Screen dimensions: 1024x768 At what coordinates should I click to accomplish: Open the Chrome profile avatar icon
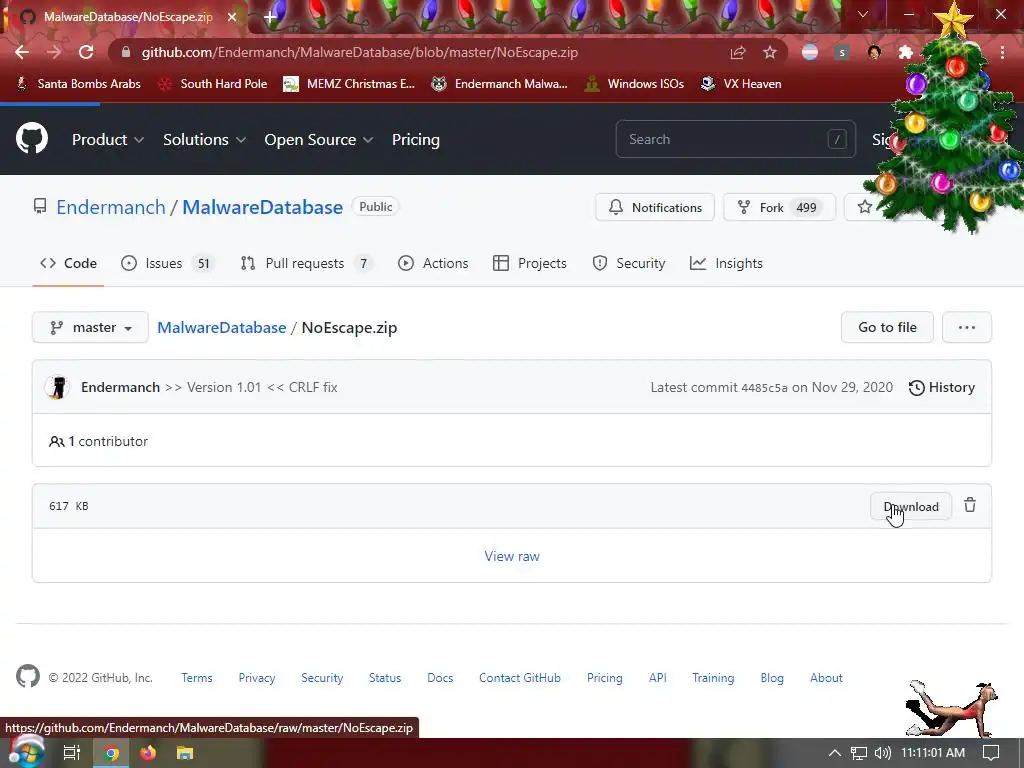click(874, 52)
